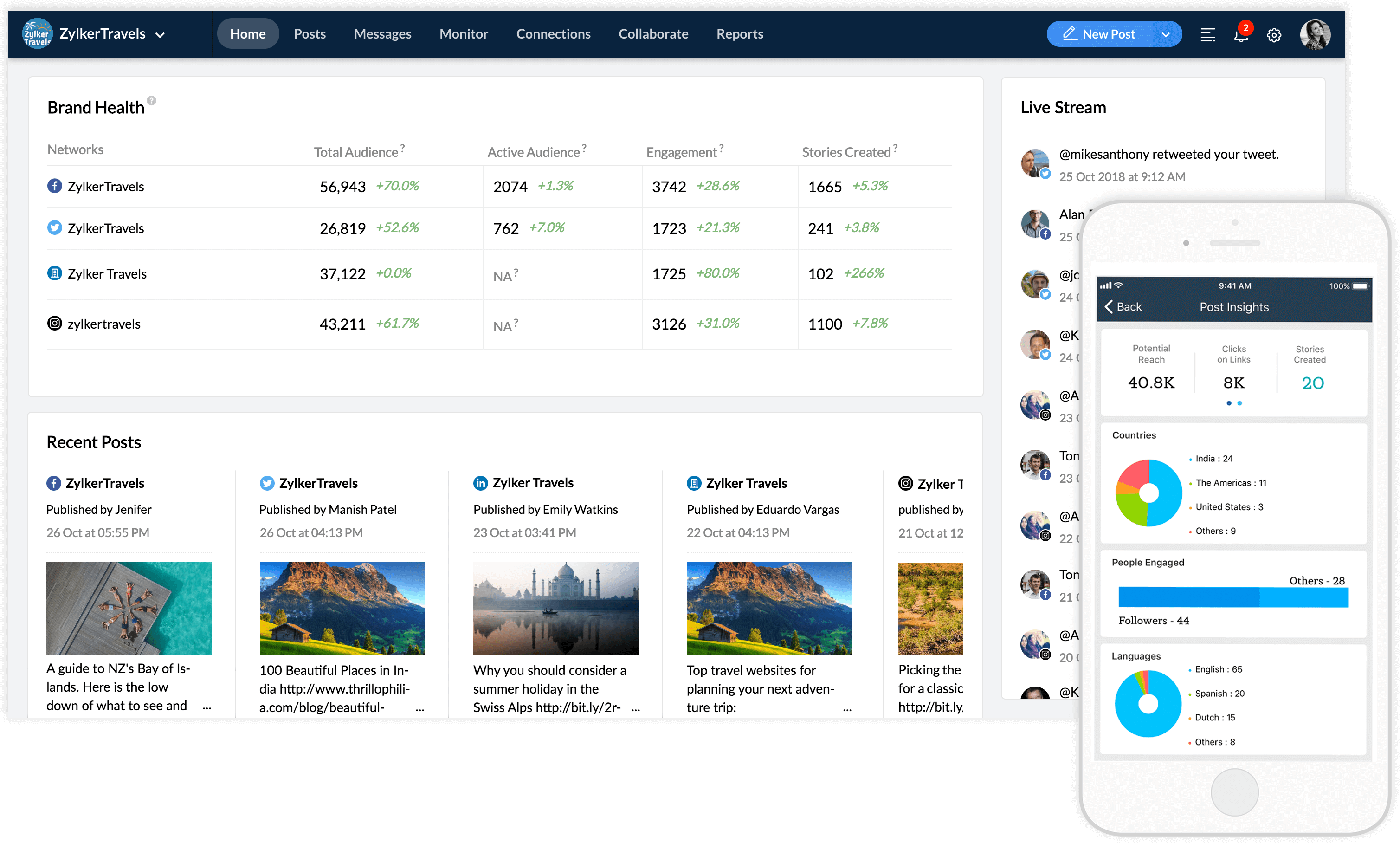Click the Facebook icon beside ZylkerTravels network row

(54, 186)
